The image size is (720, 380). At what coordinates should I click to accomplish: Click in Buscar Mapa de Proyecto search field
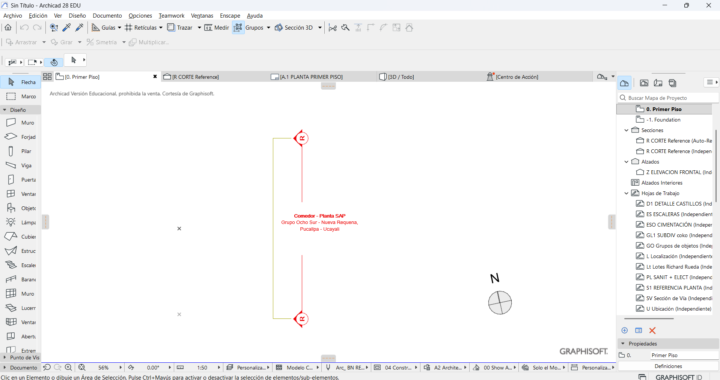[668, 98]
